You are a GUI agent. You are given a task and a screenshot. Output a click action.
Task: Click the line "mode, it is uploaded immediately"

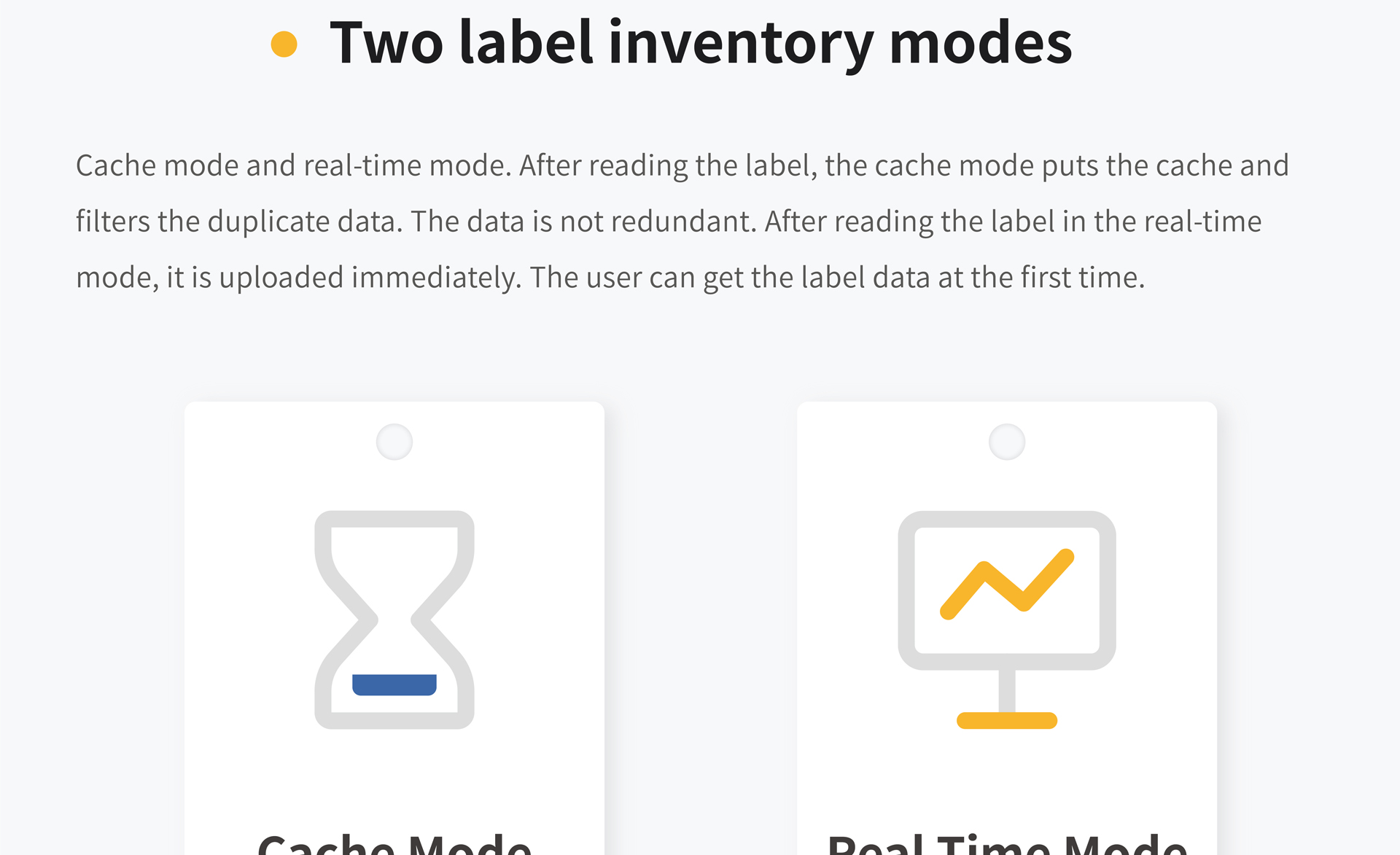tap(610, 278)
